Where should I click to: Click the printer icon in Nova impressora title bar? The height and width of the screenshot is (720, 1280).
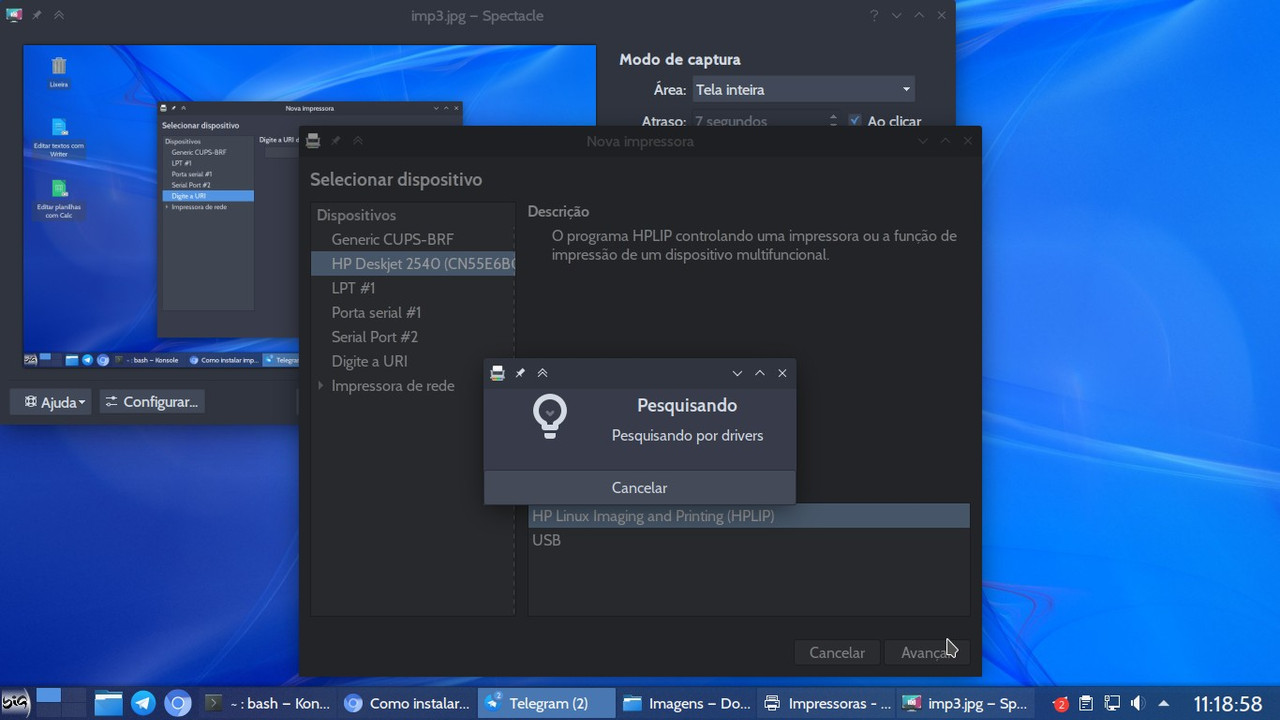313,141
